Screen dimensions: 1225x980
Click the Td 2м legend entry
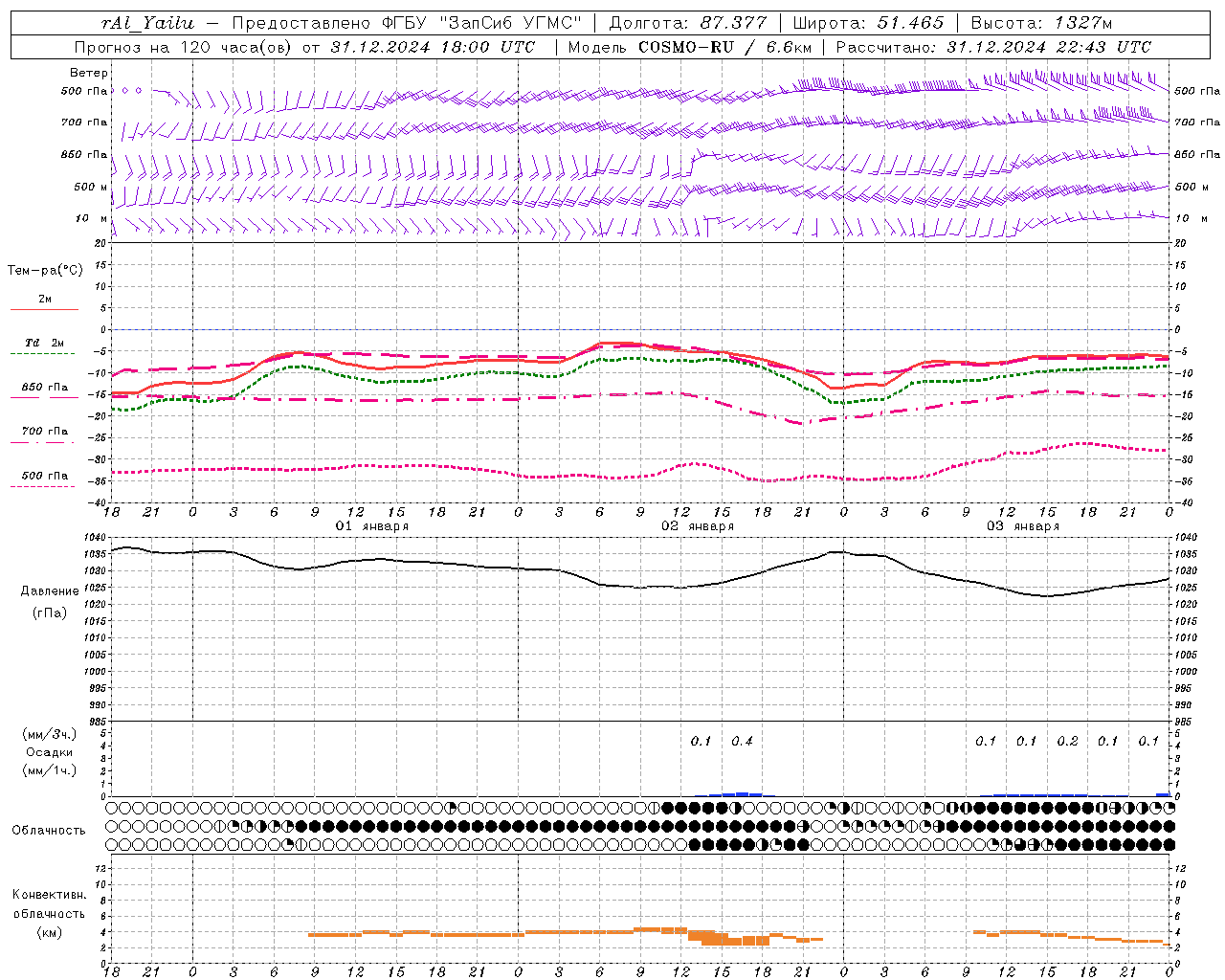point(45,343)
